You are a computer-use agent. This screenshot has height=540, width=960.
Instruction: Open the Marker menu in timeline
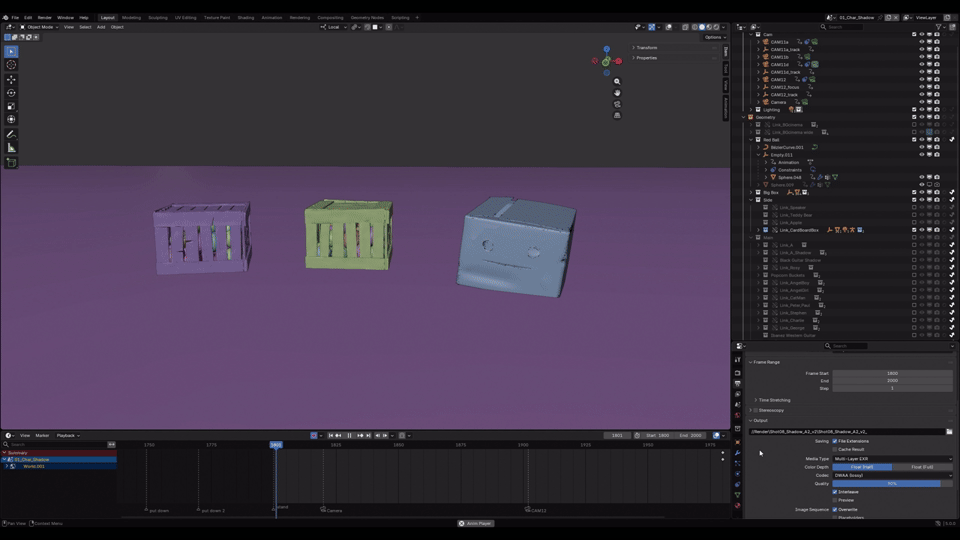point(42,435)
